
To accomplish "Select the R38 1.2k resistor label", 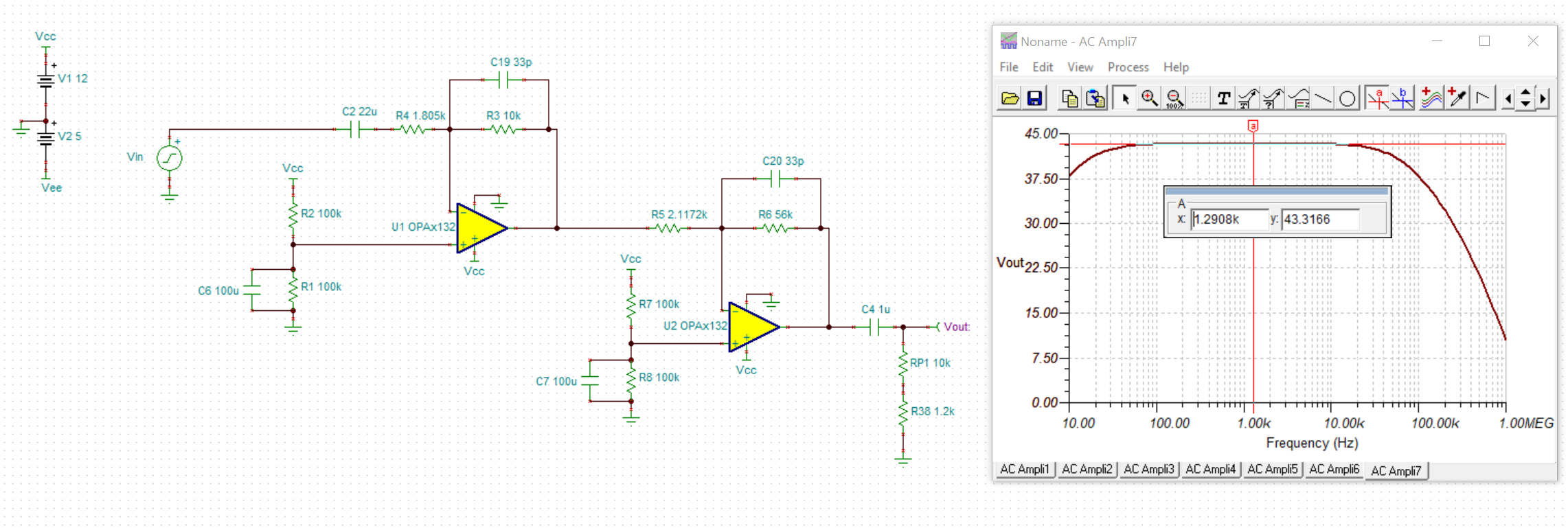I will (933, 411).
